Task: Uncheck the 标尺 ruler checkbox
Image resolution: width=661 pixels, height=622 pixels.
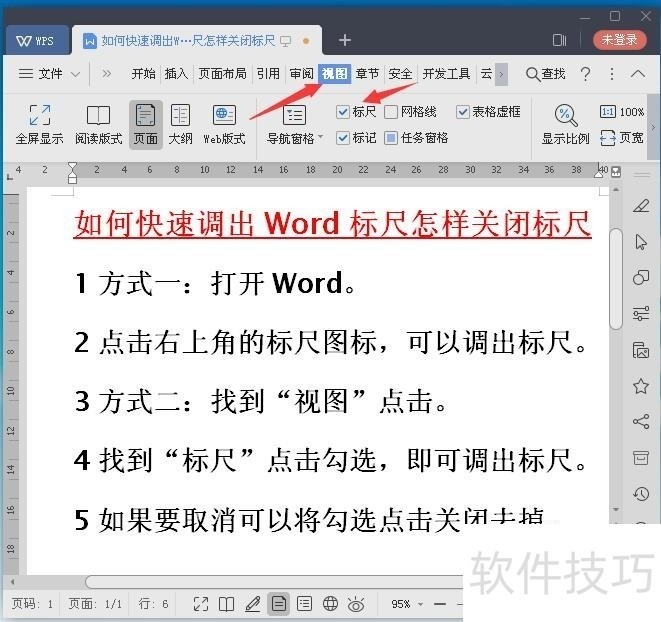Action: point(343,112)
